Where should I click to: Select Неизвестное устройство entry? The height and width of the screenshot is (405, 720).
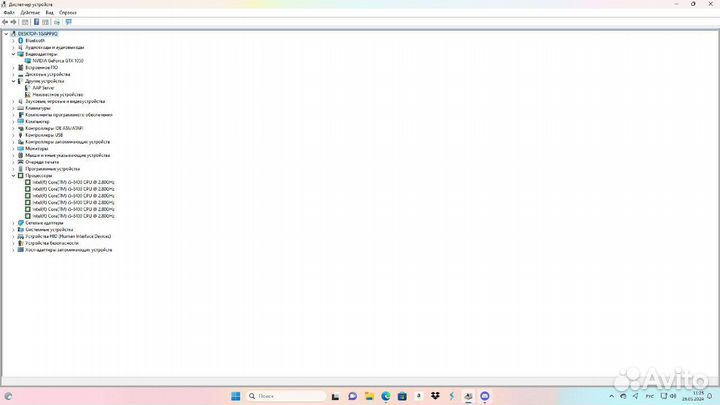[x=58, y=95]
